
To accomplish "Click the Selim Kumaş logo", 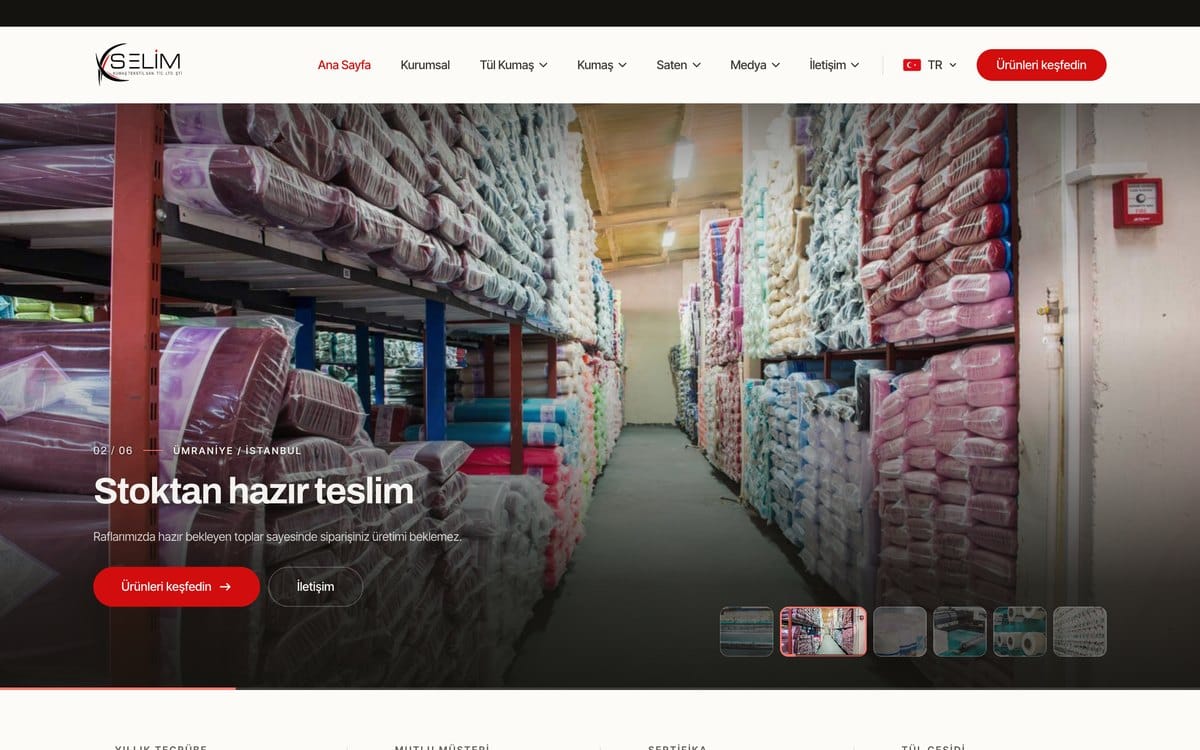I will (138, 65).
